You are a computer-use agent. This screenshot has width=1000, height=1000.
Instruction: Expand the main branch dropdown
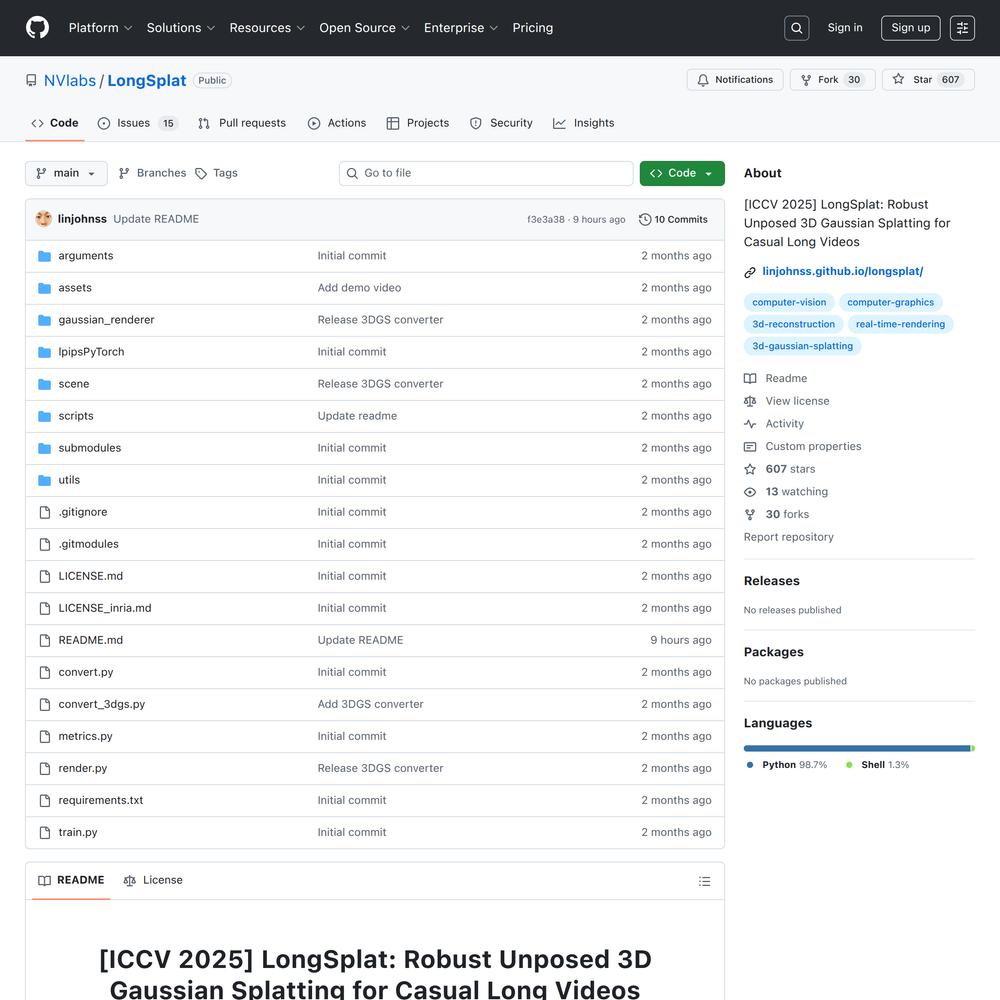(x=66, y=173)
